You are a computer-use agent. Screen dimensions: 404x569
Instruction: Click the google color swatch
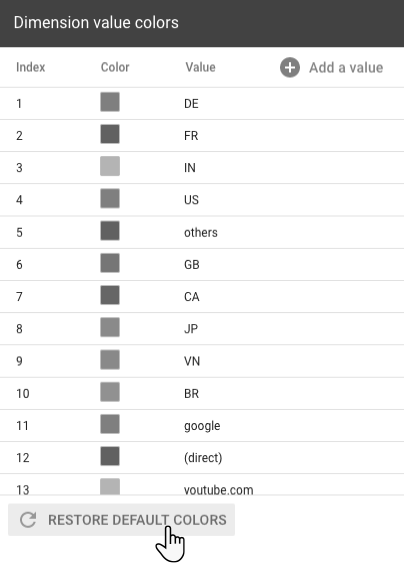point(110,424)
